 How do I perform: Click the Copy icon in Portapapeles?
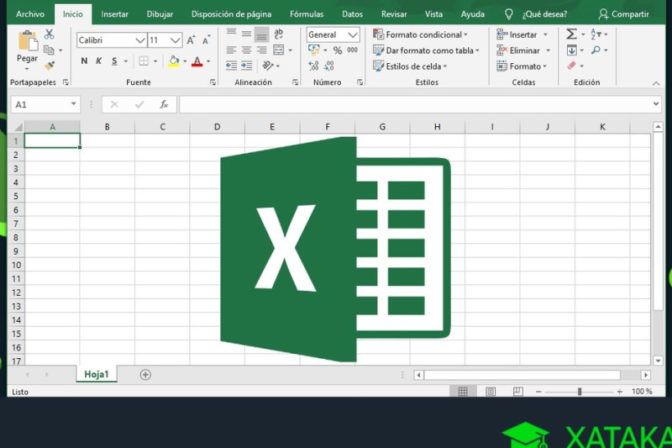(x=49, y=50)
